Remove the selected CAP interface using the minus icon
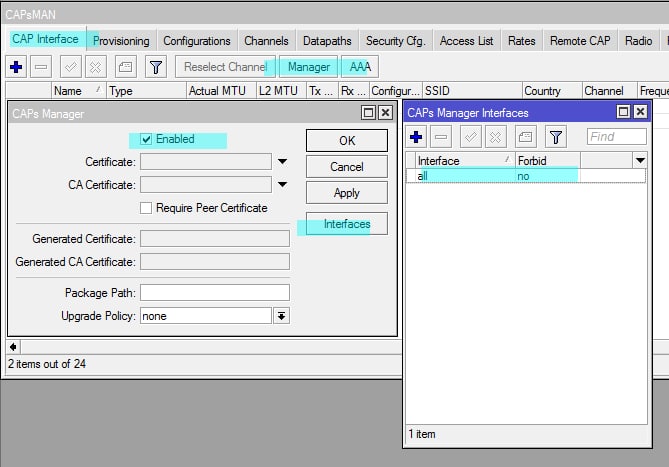The width and height of the screenshot is (669, 467). pyautogui.click(x=41, y=67)
